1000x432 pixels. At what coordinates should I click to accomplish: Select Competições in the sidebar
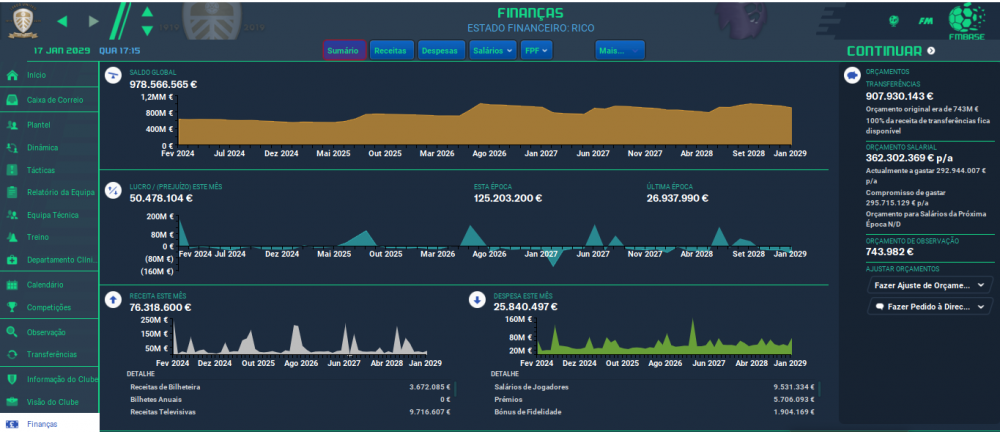[x=50, y=307]
